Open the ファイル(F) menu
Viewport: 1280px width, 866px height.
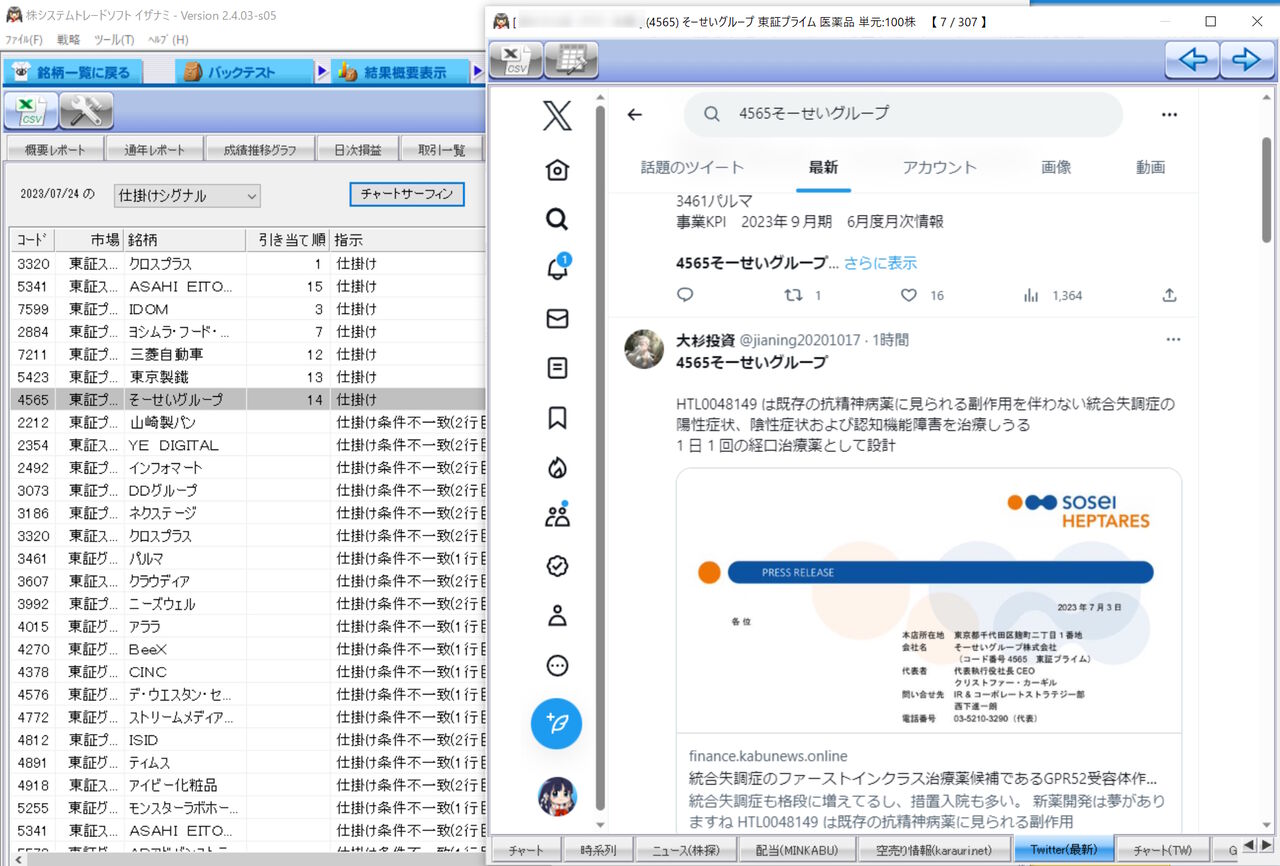click(x=23, y=39)
